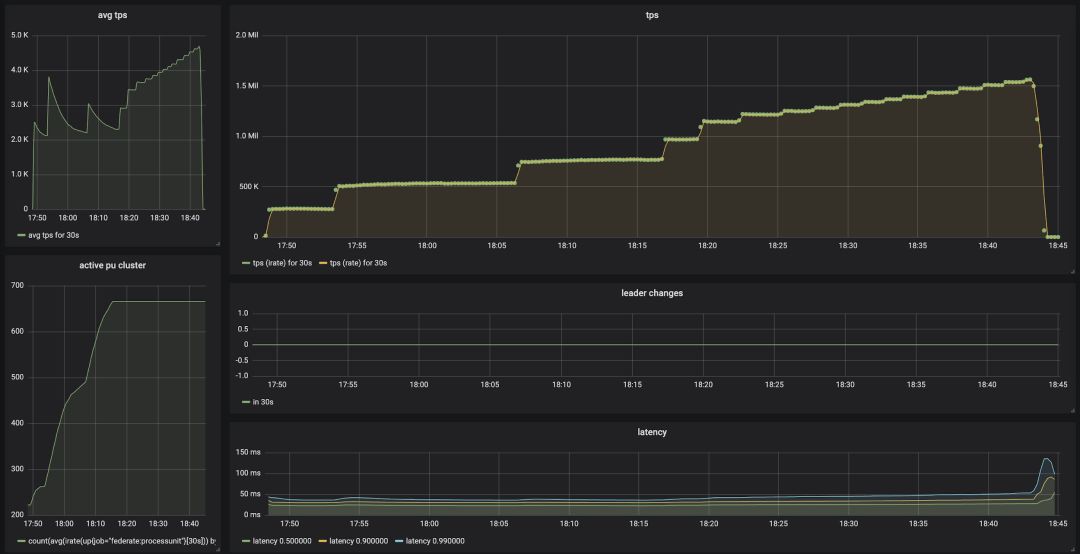Click blue color marker for latency 0.990000
Screen dimensions: 1080x554
click(401, 541)
